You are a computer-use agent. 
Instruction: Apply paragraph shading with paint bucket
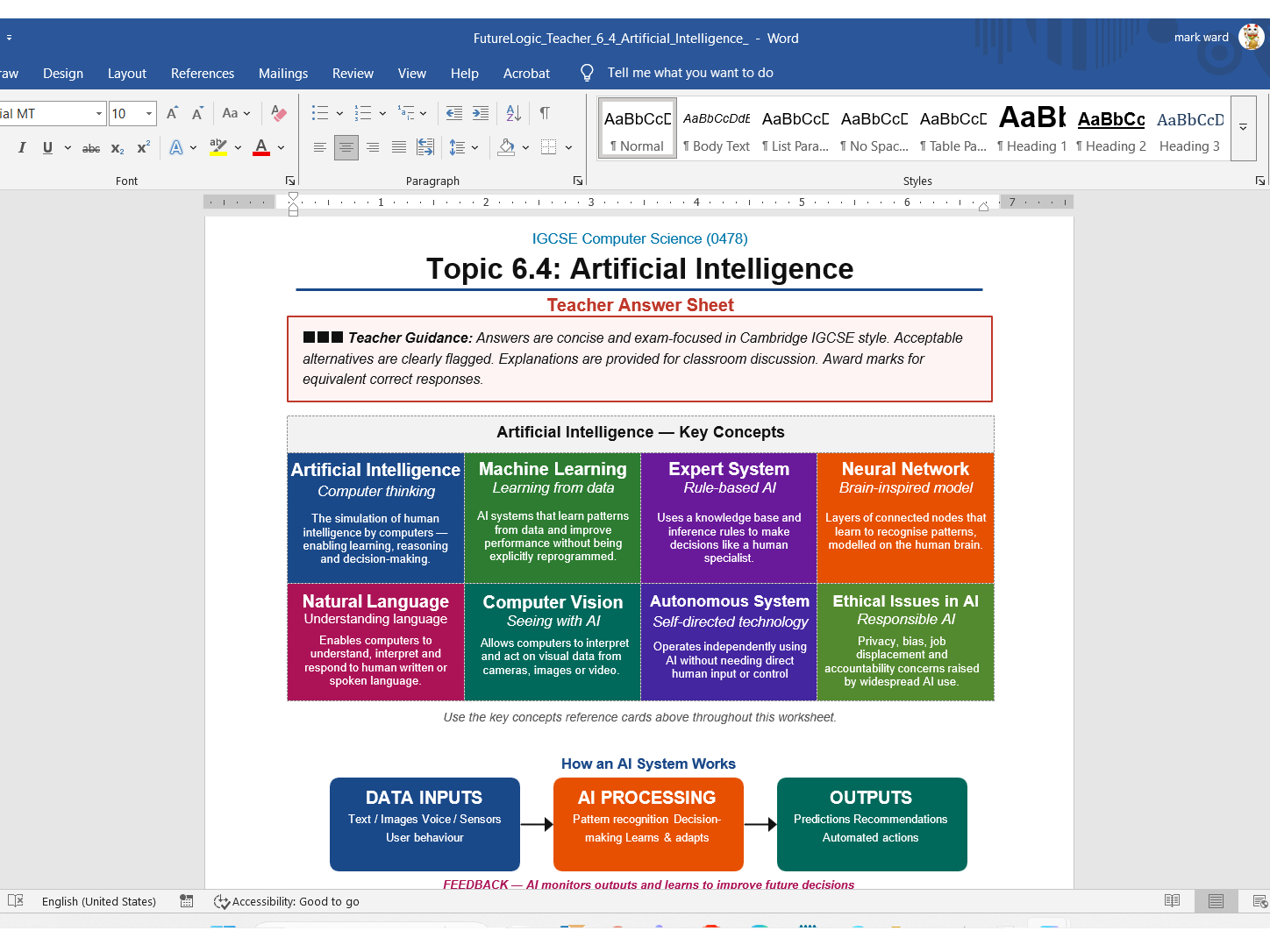pos(506,148)
